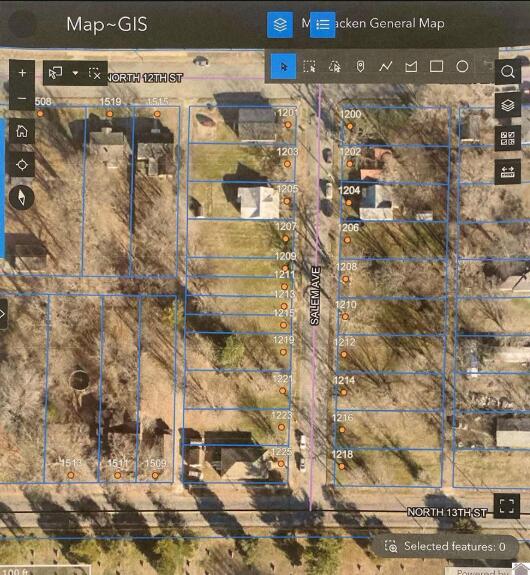530x575 pixels.
Task: Enter fullscreen map view
Action: (507, 506)
